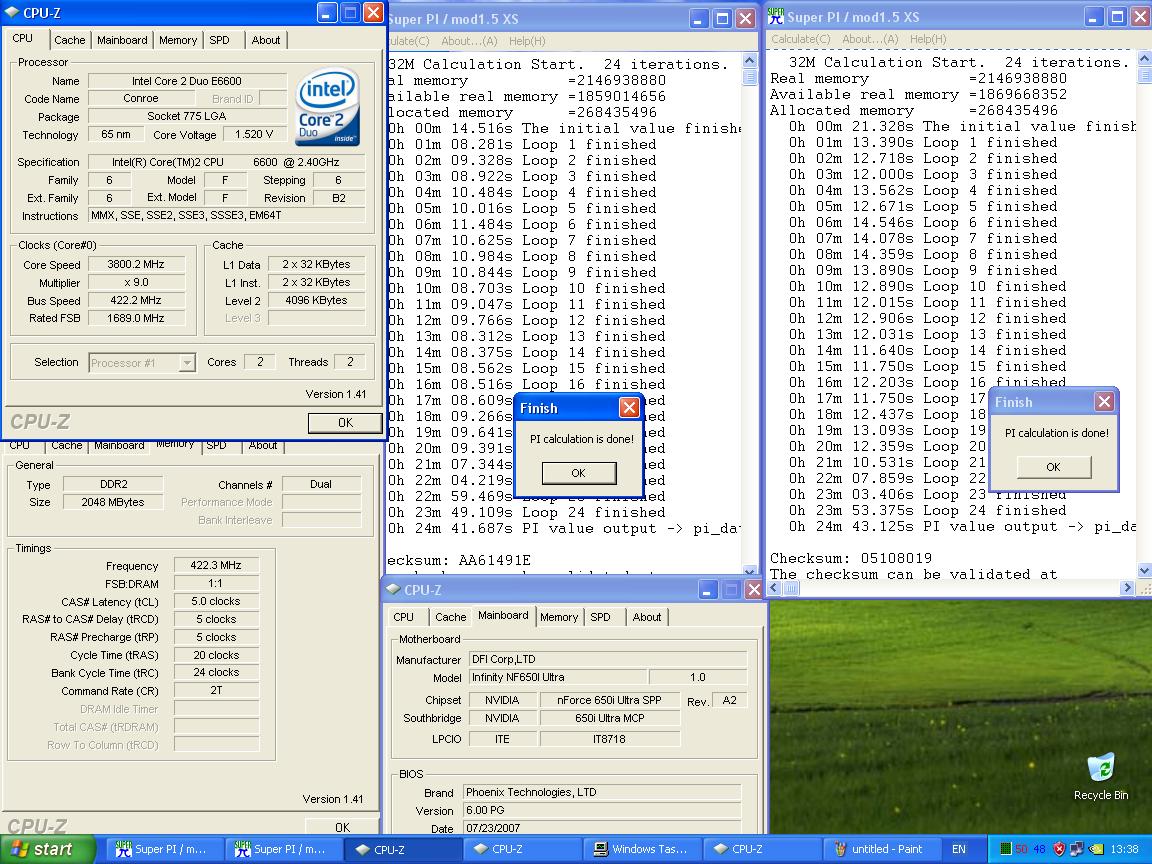Image resolution: width=1152 pixels, height=864 pixels.
Task: Open the Recycle Bin desktop icon
Action: click(1100, 769)
